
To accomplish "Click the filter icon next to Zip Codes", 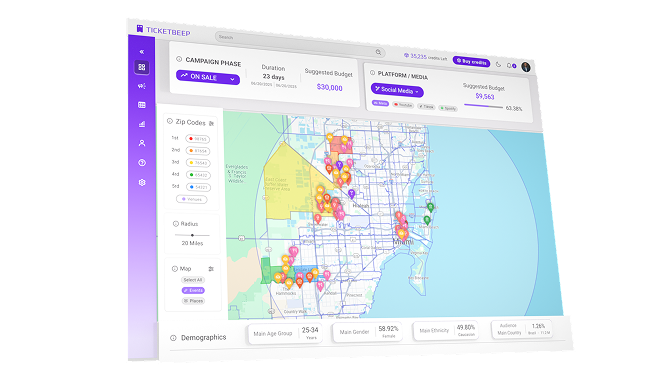I will pos(211,123).
